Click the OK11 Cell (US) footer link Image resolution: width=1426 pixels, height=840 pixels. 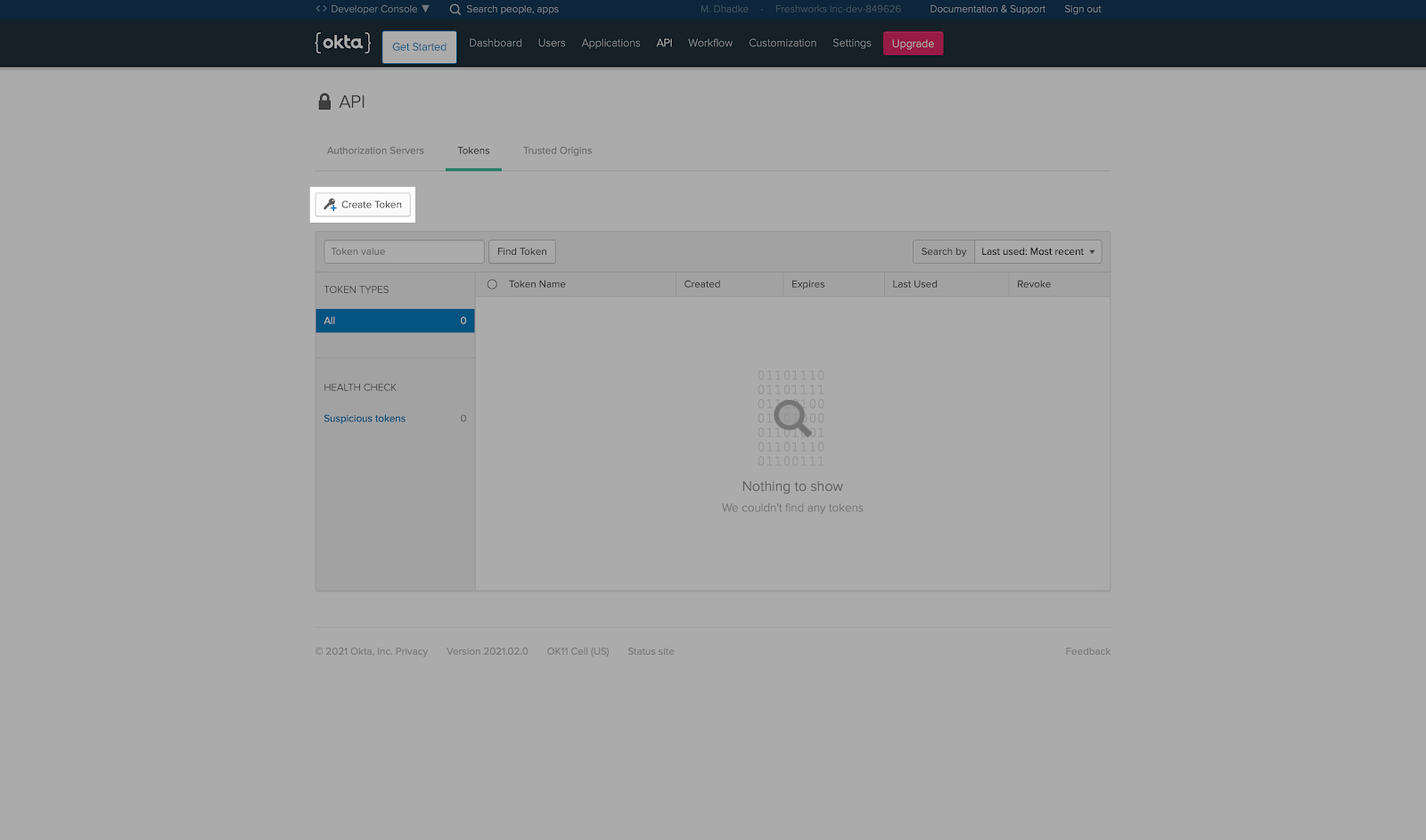point(578,652)
